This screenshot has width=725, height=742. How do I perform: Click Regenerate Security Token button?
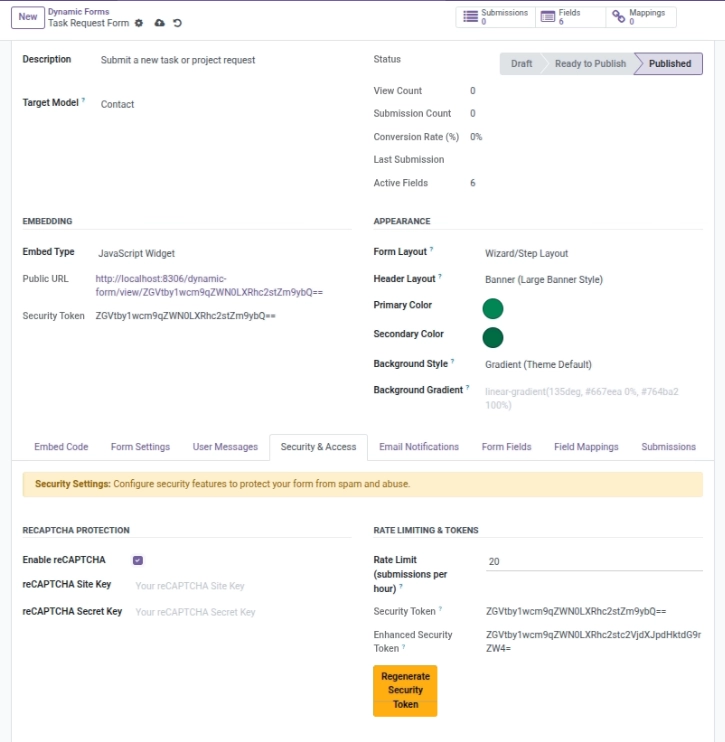[405, 690]
